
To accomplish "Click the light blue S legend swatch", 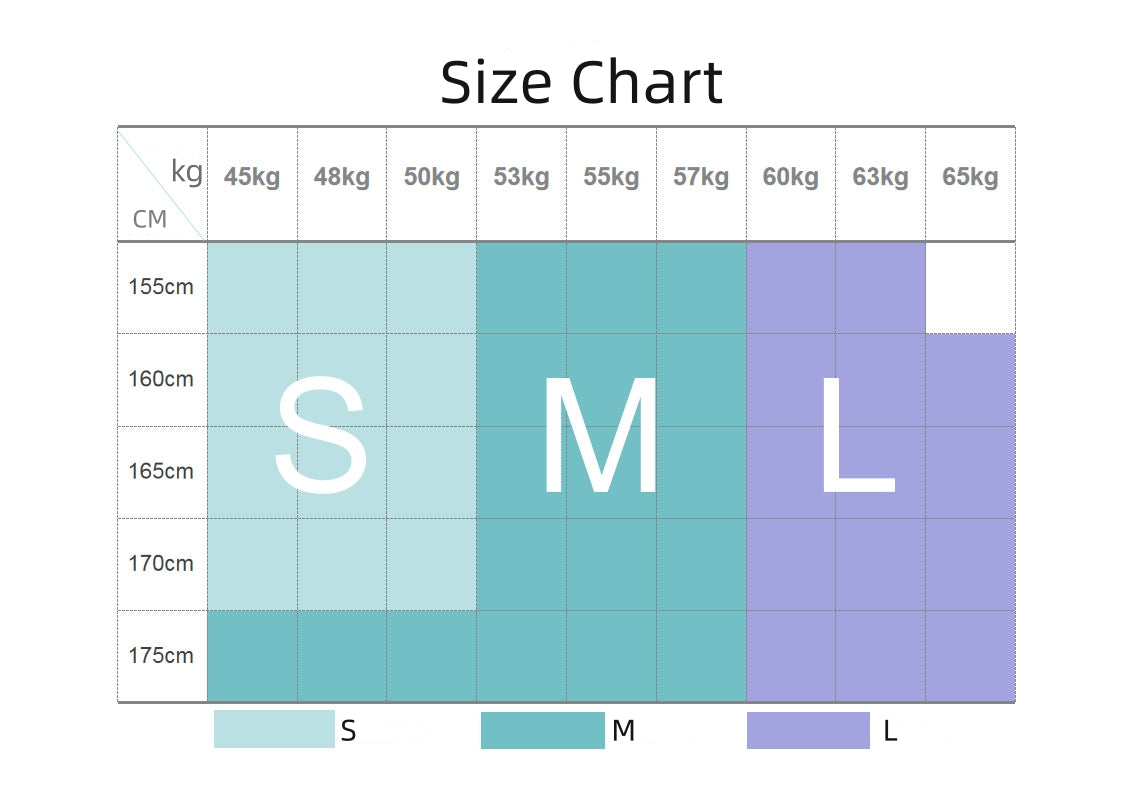I will pyautogui.click(x=274, y=729).
